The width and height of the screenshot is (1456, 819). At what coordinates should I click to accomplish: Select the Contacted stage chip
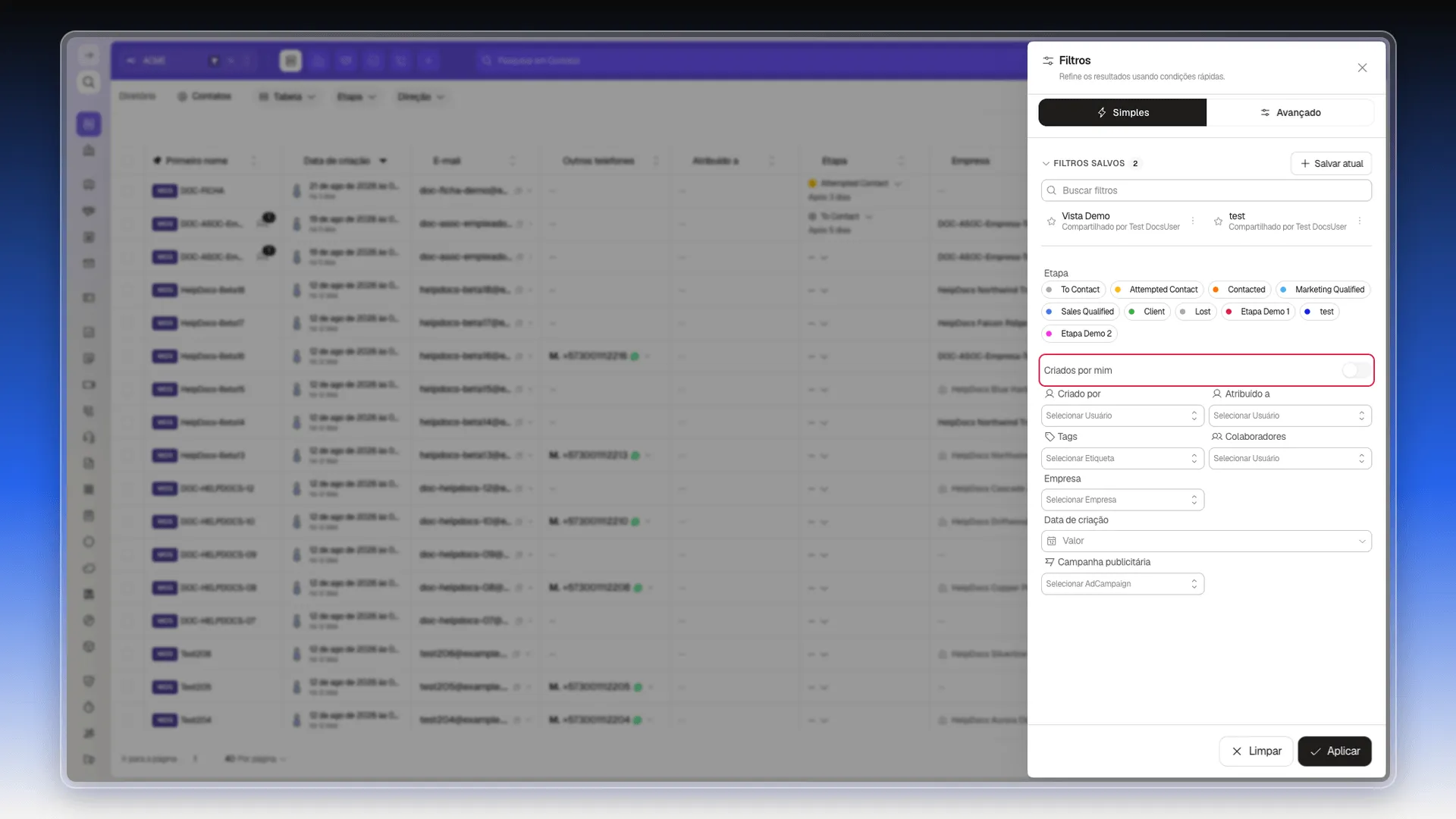click(x=1239, y=290)
